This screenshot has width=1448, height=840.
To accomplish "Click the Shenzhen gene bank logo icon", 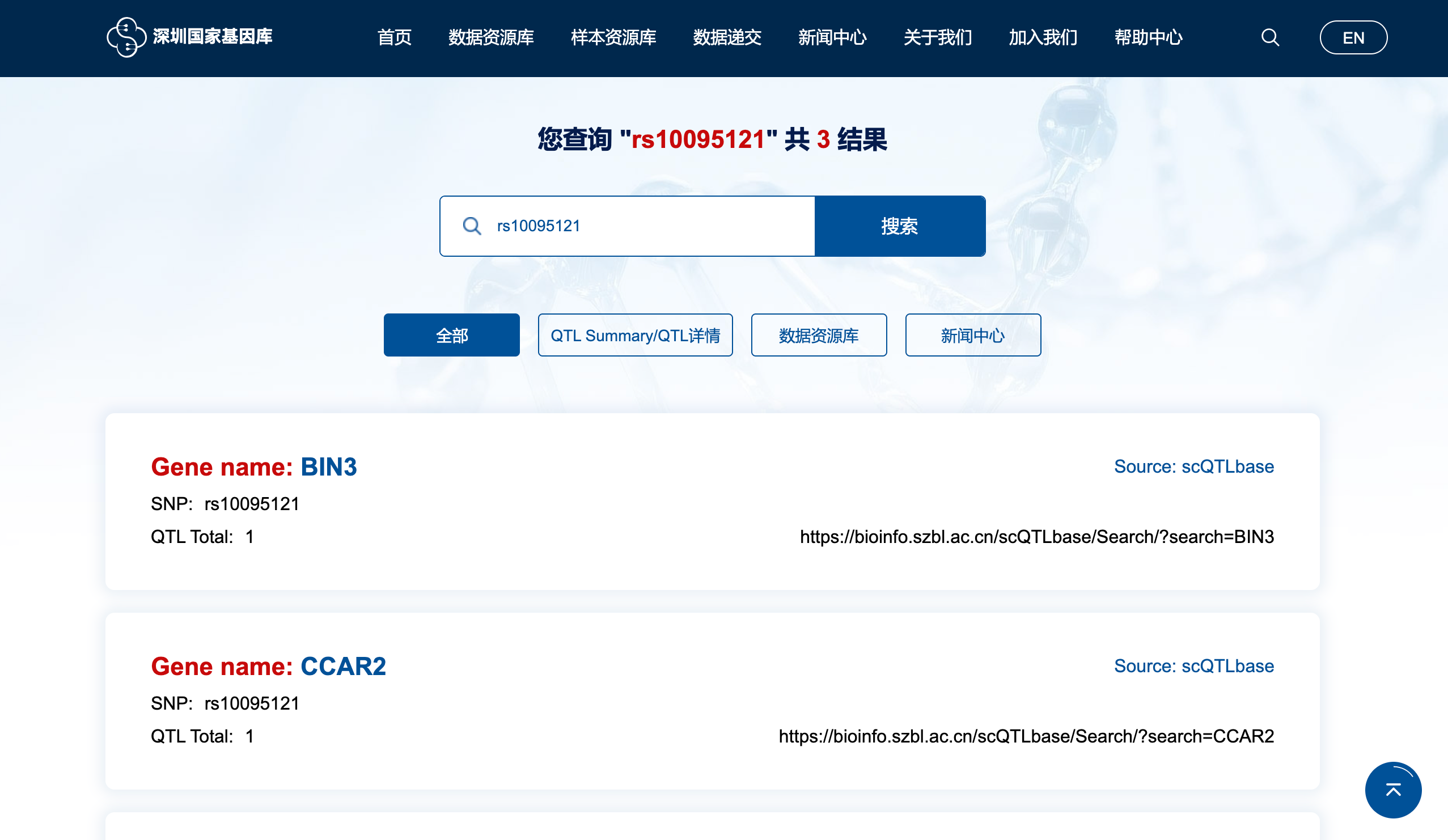I will (x=126, y=37).
